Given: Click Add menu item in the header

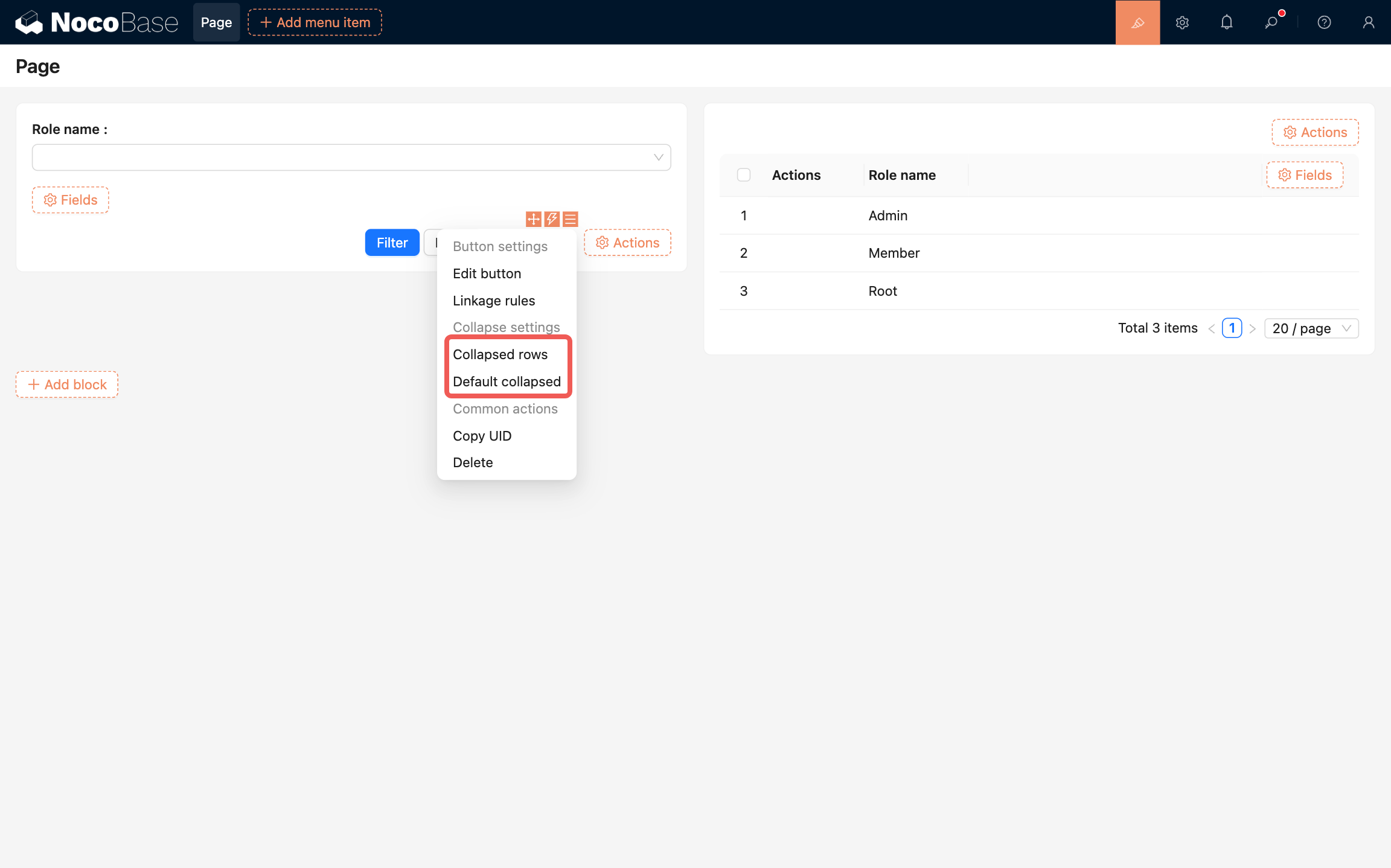Looking at the screenshot, I should pos(315,22).
